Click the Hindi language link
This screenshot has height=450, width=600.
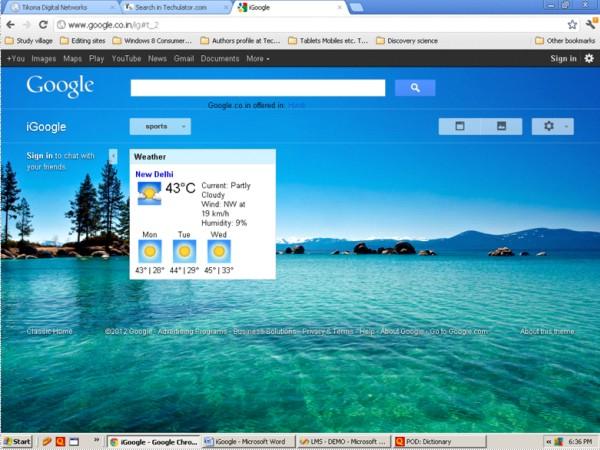(x=297, y=105)
